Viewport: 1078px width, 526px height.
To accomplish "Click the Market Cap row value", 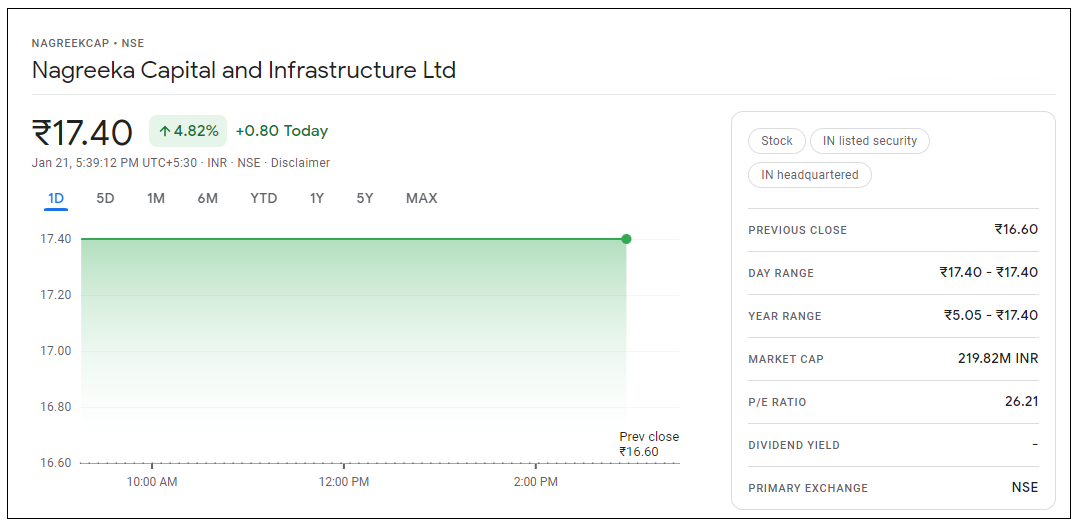I will (997, 359).
